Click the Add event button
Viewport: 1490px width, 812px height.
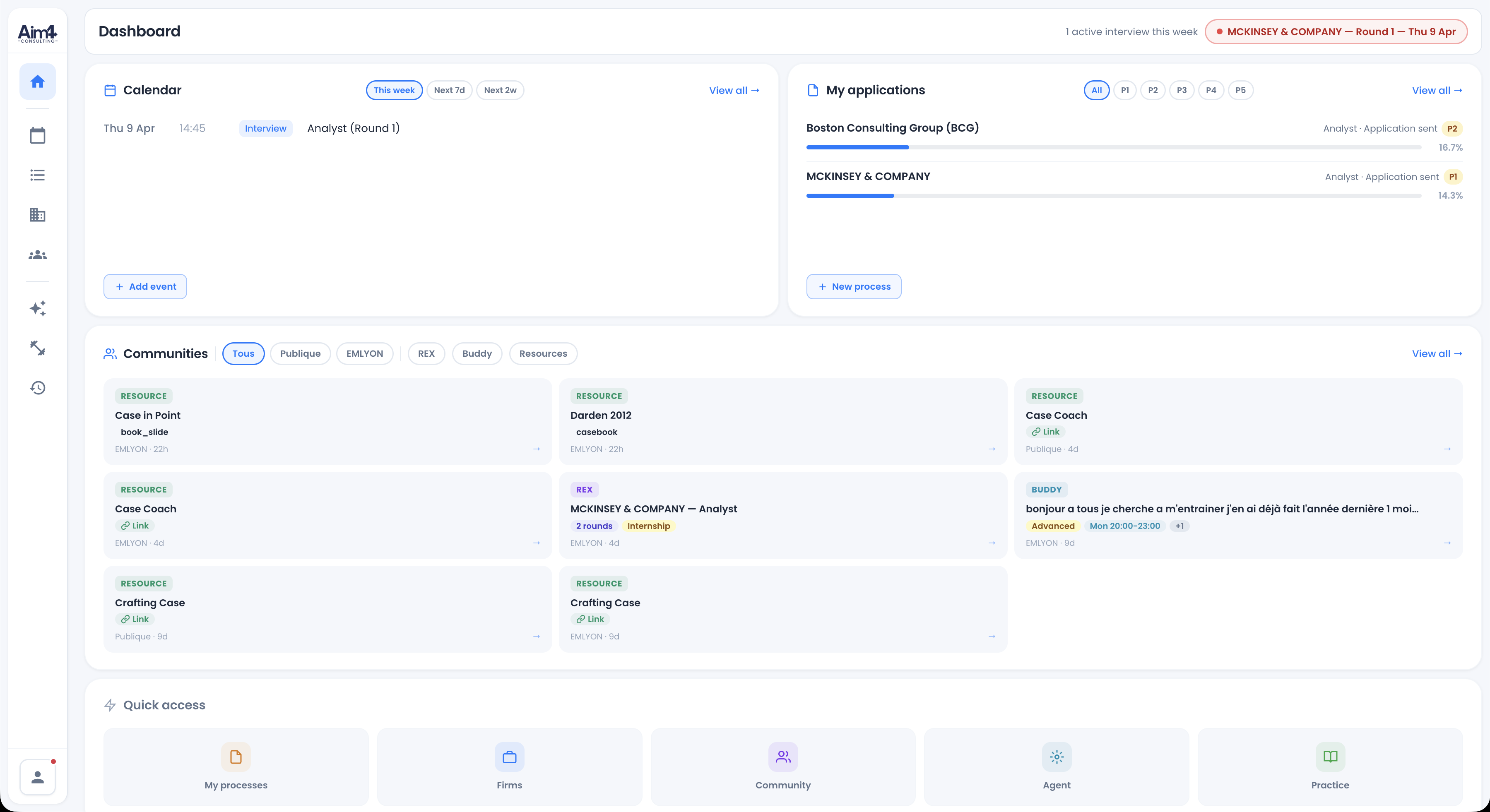click(x=145, y=286)
